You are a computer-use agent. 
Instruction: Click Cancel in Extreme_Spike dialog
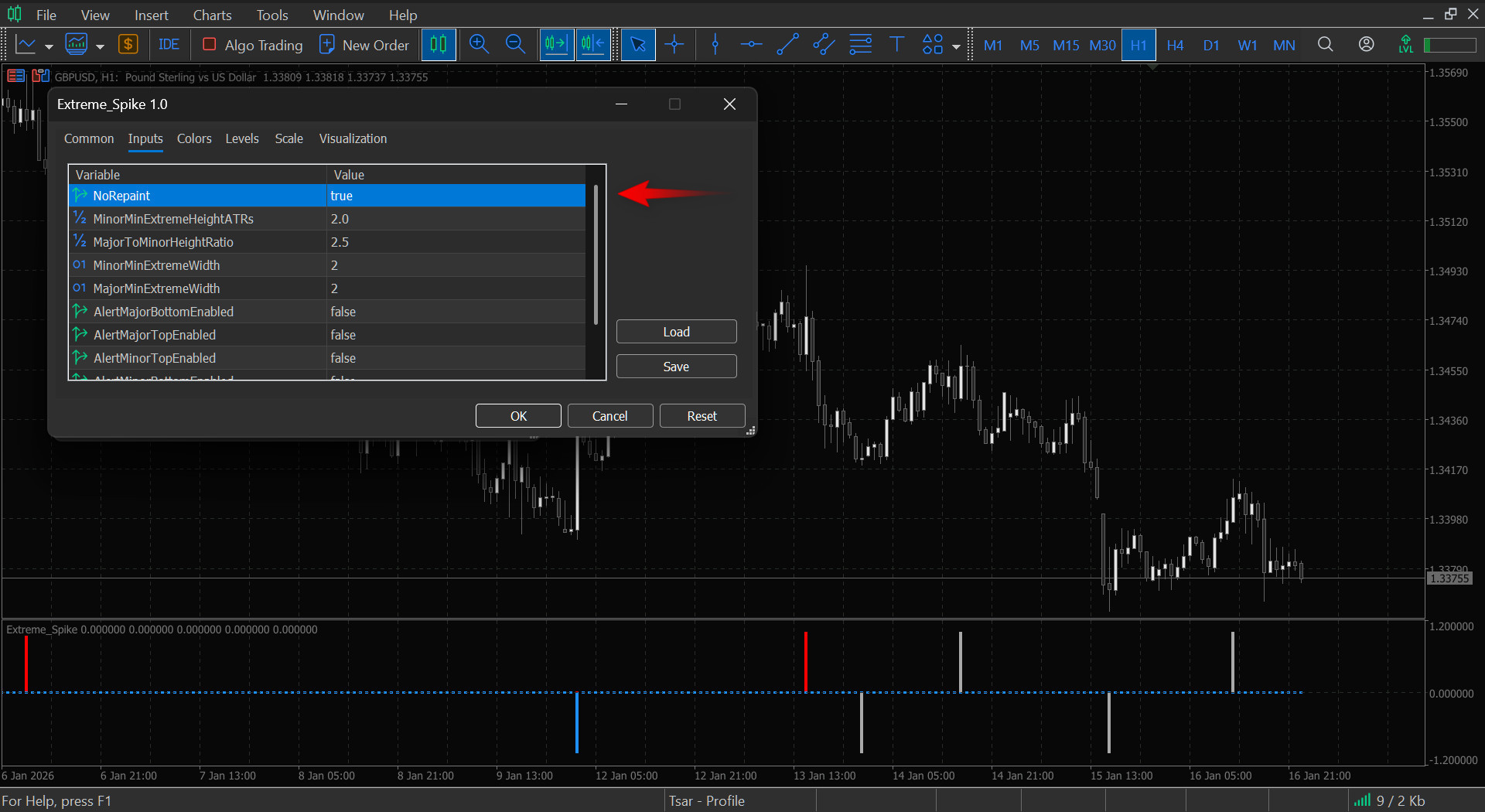click(610, 416)
